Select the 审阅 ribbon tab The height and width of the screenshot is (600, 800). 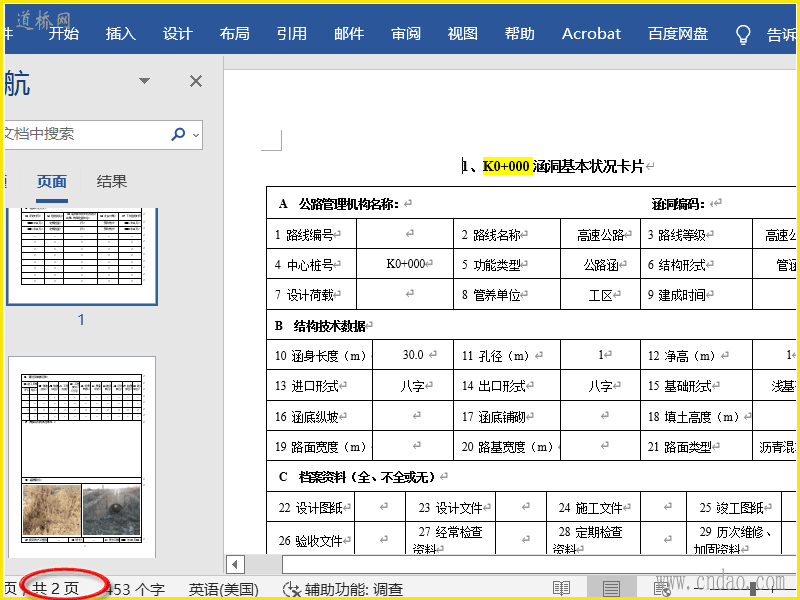pos(406,34)
